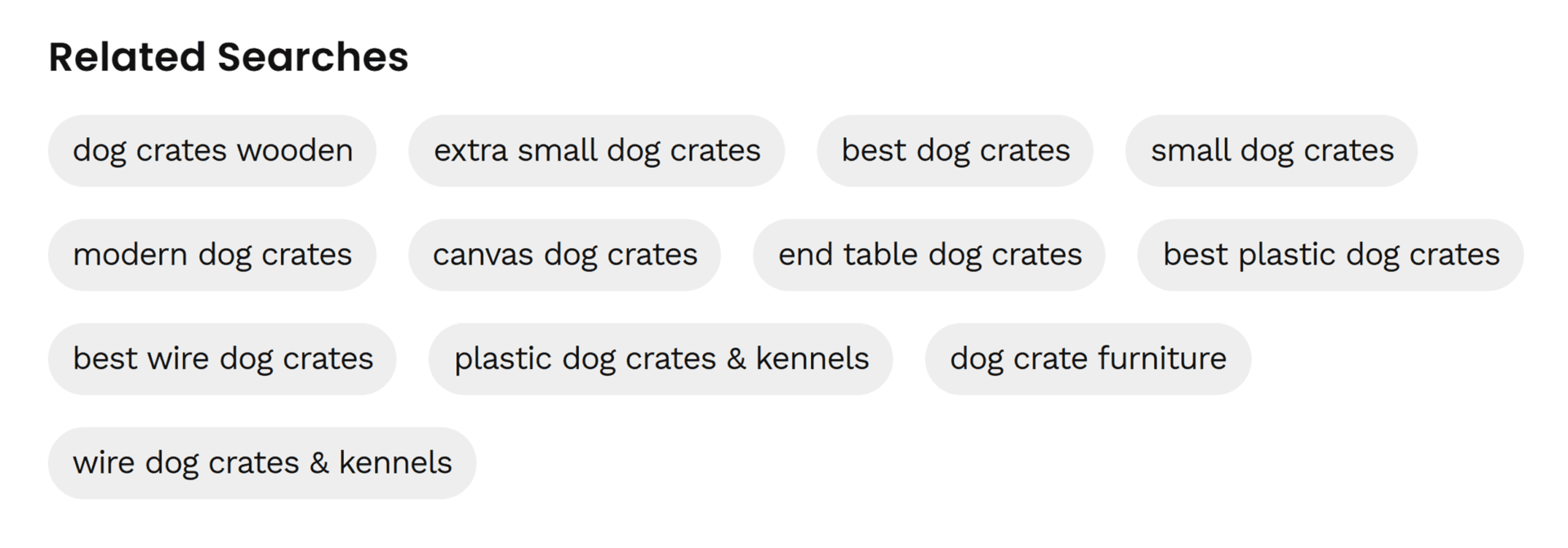Image resolution: width=1568 pixels, height=548 pixels.
Task: Open 'best plastic dog crates' link
Action: tap(1330, 255)
